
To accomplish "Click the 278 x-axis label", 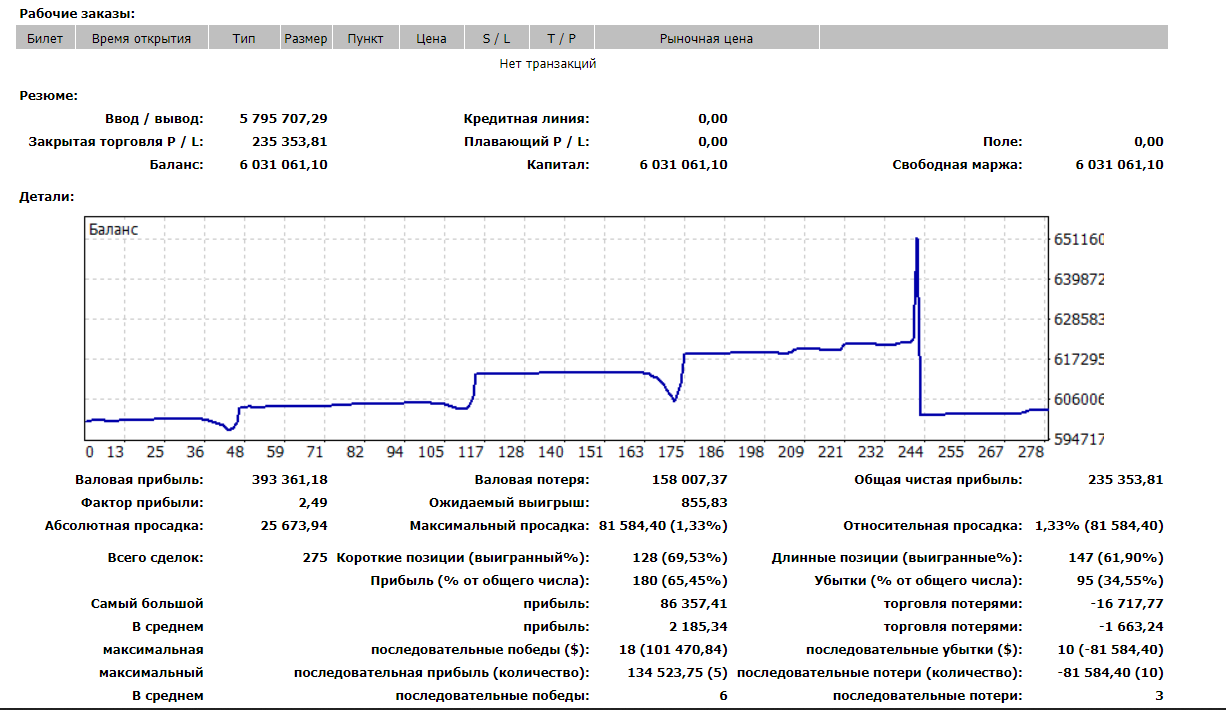I will click(x=1031, y=452).
